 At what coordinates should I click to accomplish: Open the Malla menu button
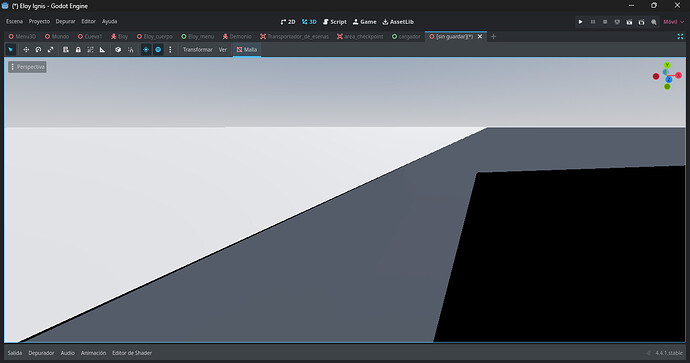pyautogui.click(x=247, y=50)
